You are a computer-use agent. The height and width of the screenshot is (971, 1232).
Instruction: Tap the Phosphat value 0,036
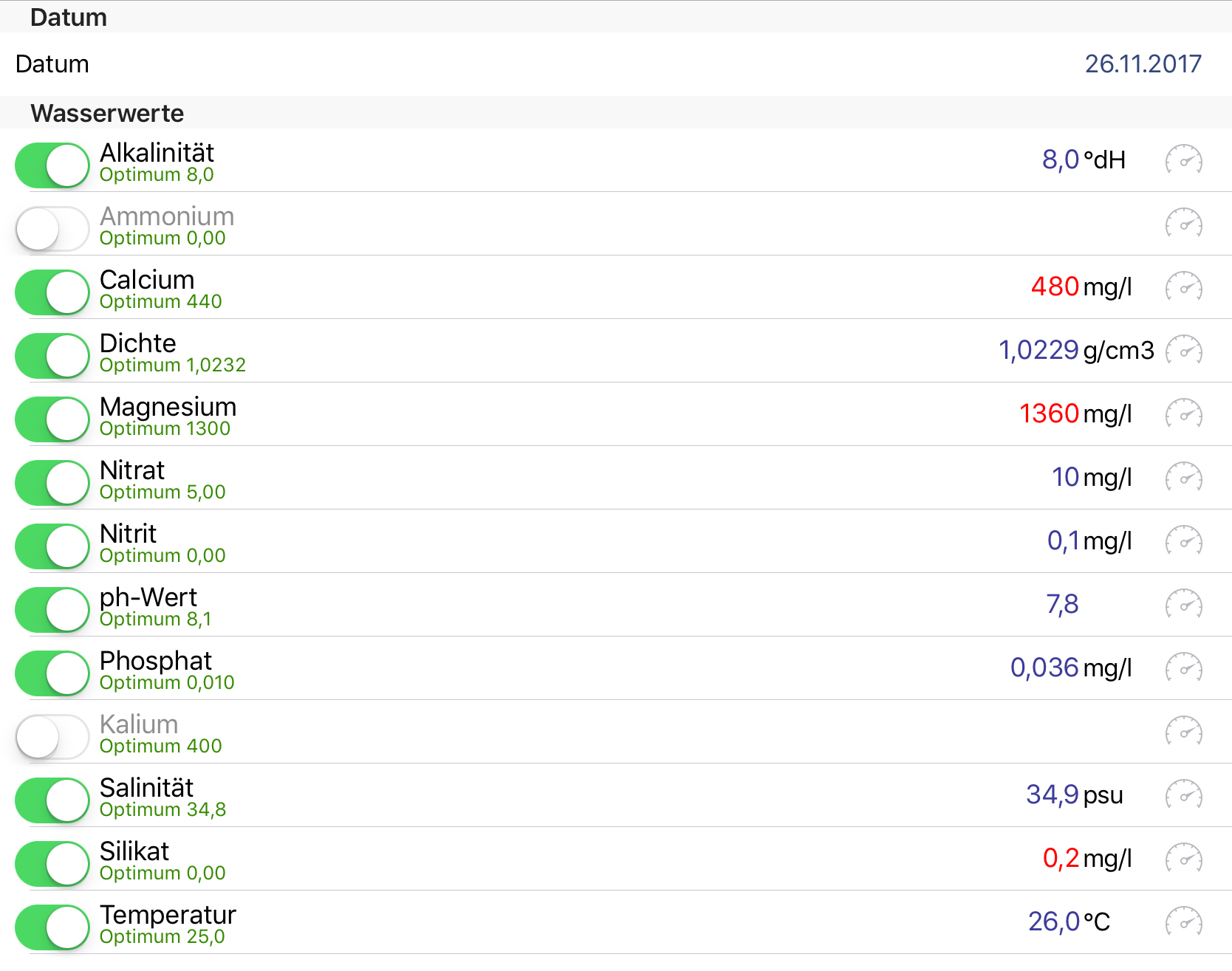point(1044,668)
